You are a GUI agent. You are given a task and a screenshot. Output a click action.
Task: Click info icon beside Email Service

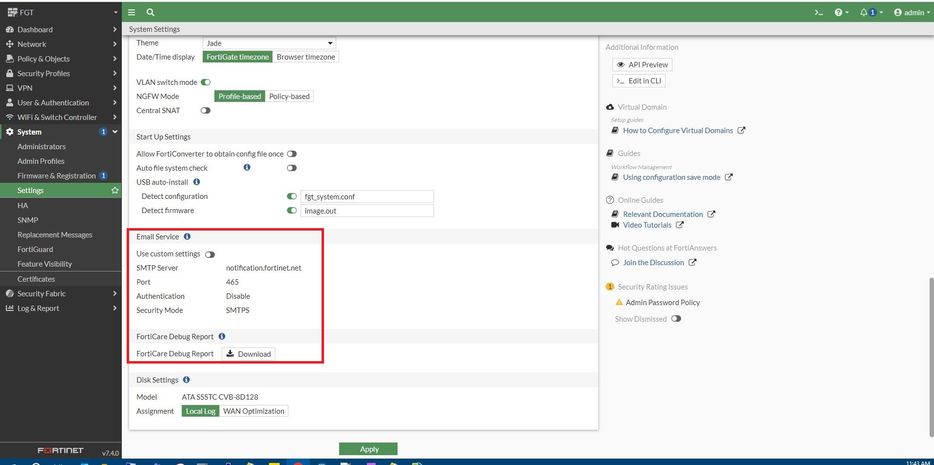pos(187,236)
